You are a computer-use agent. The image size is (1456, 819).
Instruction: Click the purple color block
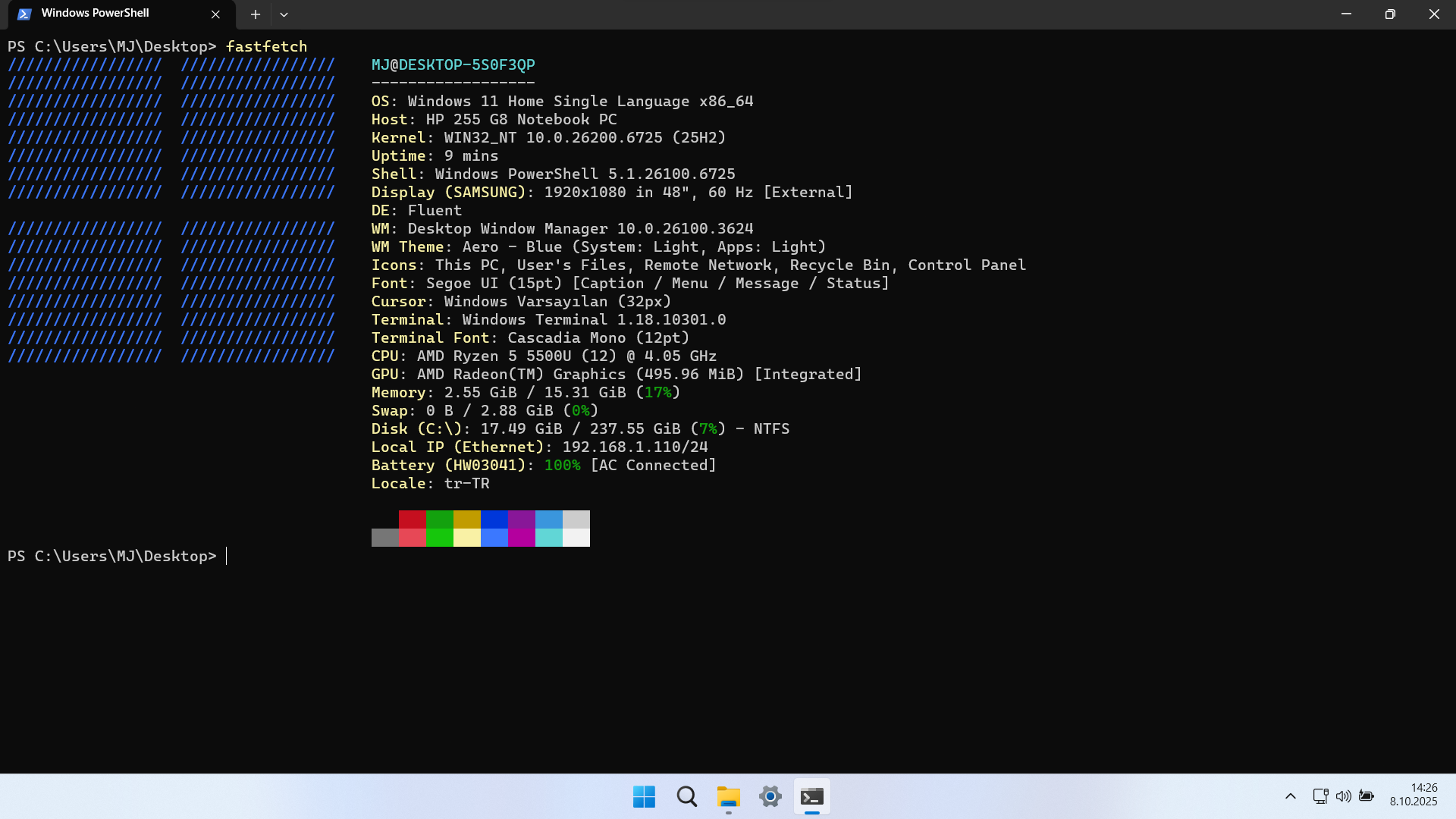pyautogui.click(x=522, y=519)
